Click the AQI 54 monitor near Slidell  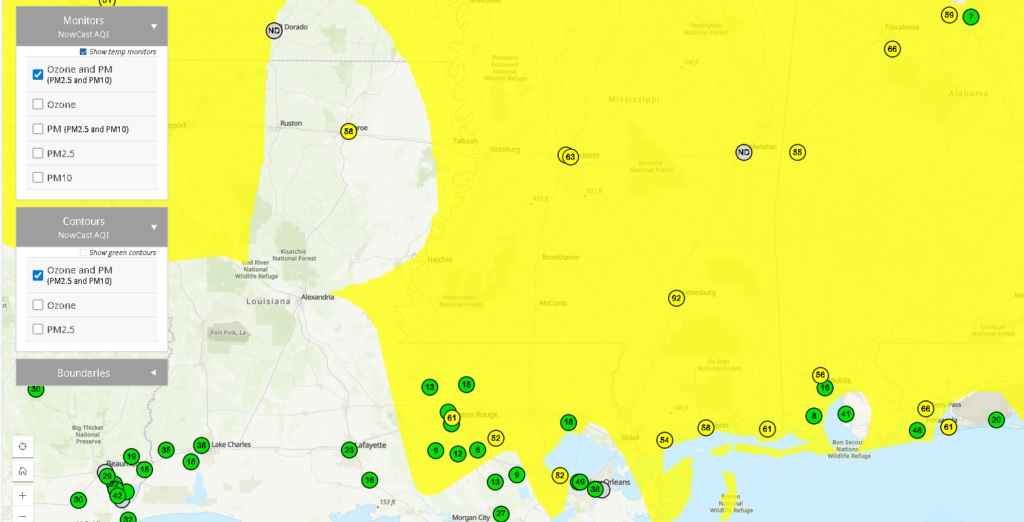click(x=664, y=440)
